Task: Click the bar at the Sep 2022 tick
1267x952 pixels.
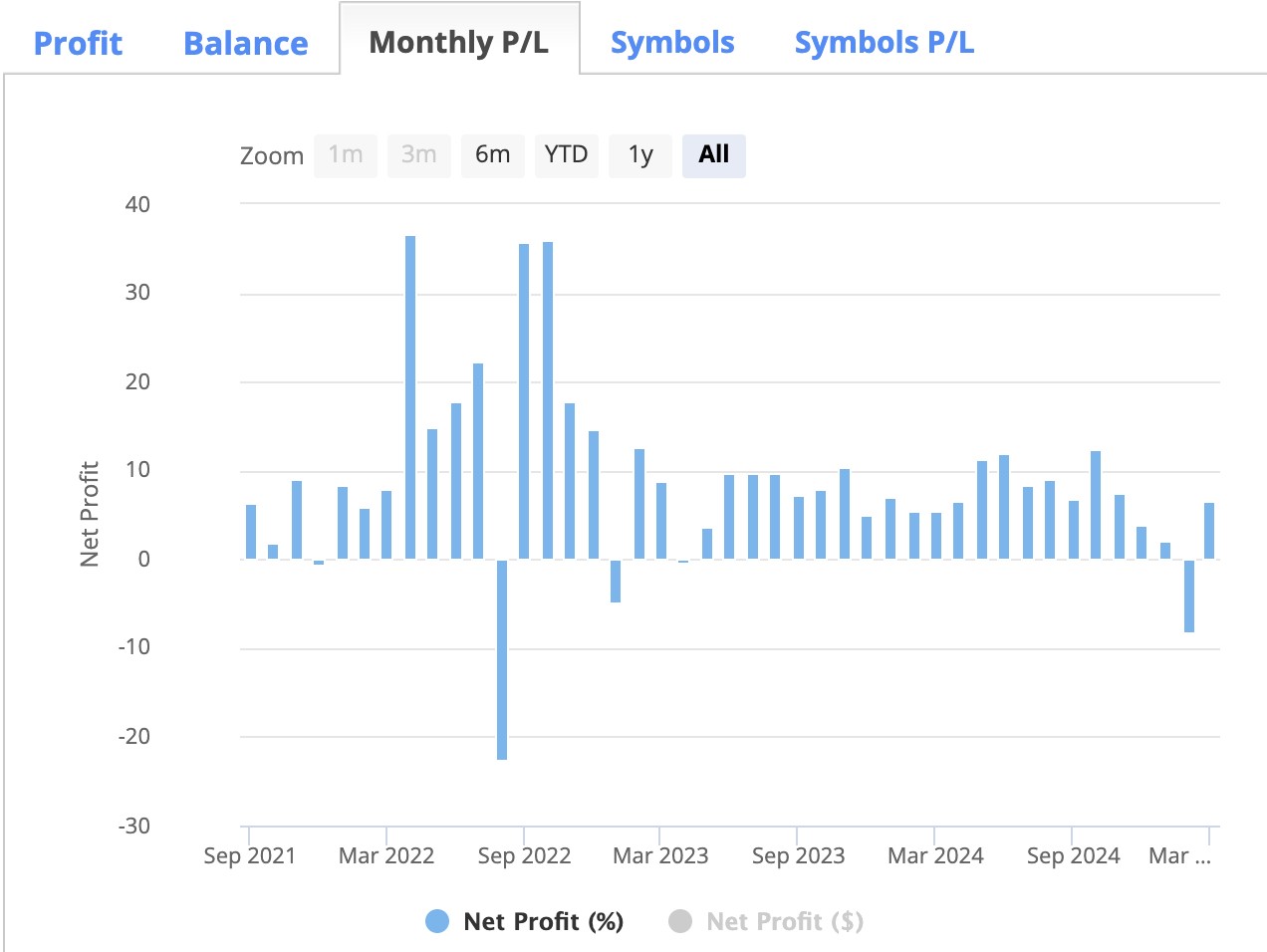Action: click(x=524, y=401)
